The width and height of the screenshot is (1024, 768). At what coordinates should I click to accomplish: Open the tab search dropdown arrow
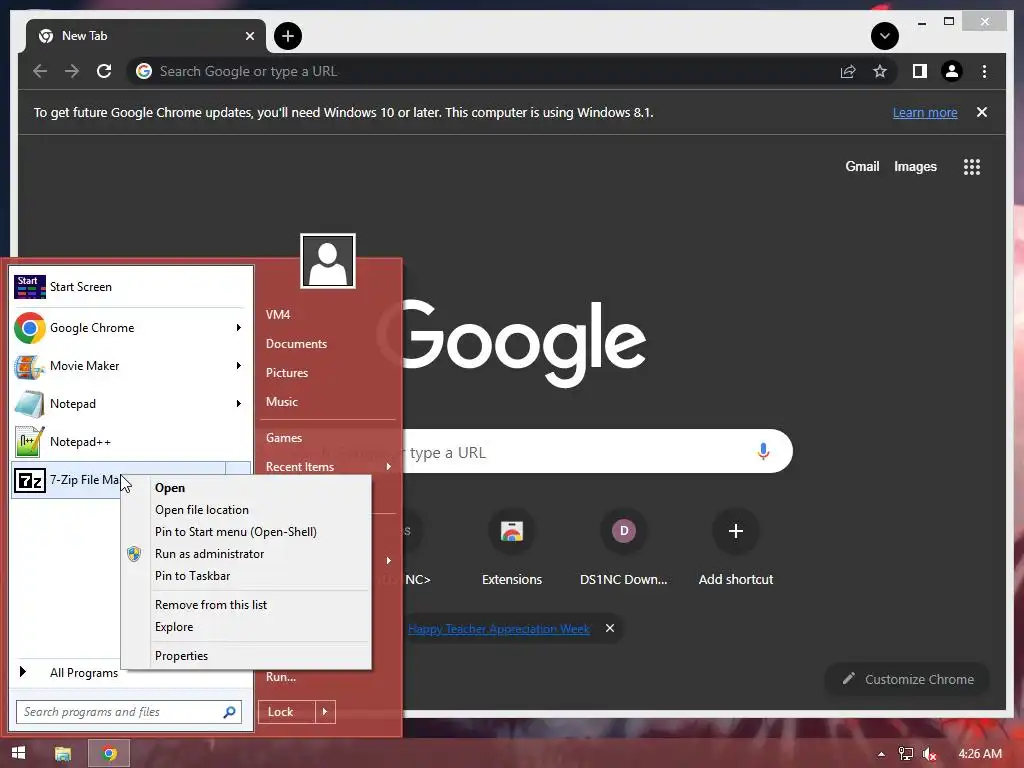point(884,36)
